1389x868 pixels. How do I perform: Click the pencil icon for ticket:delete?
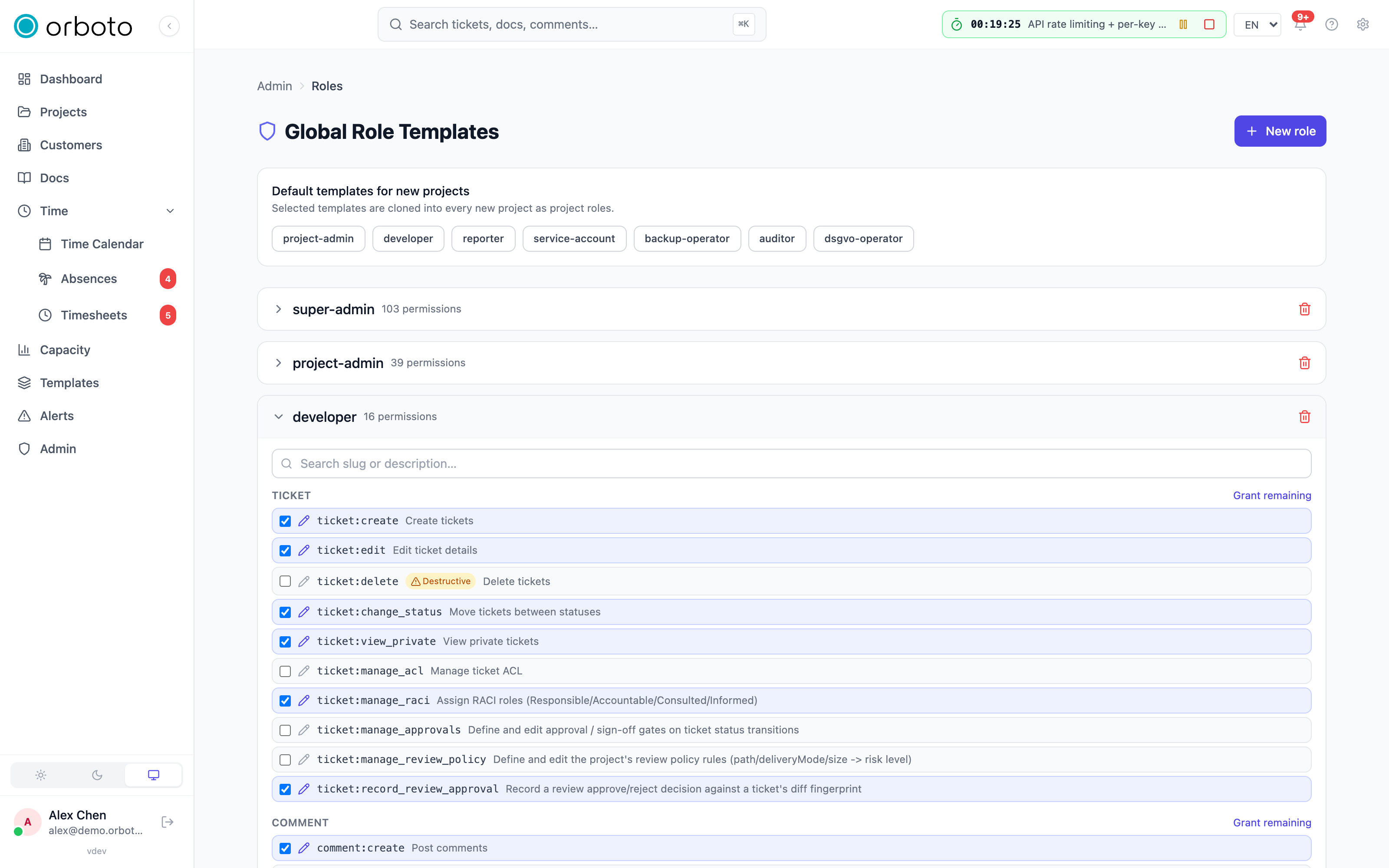point(304,581)
